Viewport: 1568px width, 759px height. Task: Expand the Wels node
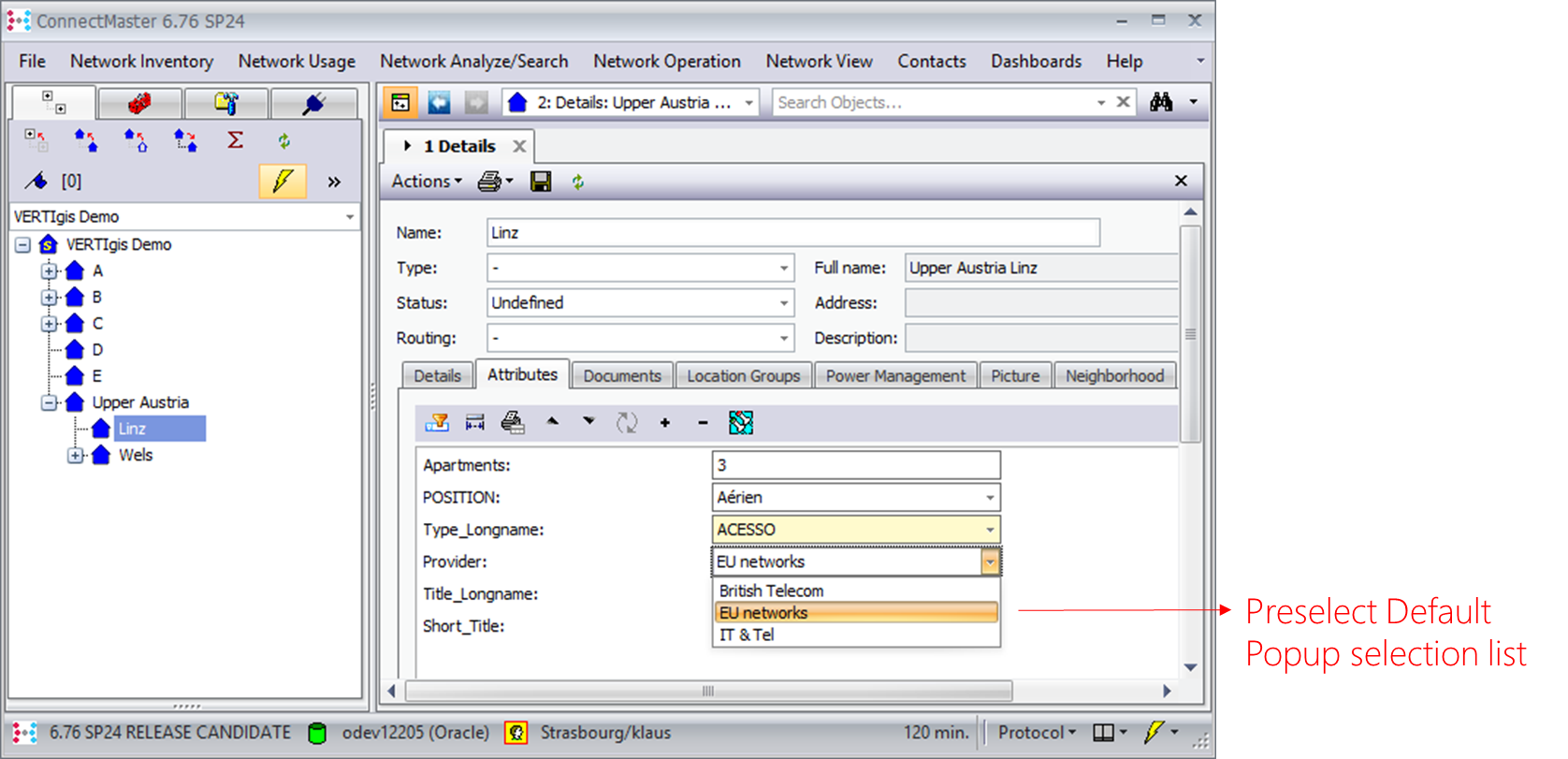click(x=75, y=456)
